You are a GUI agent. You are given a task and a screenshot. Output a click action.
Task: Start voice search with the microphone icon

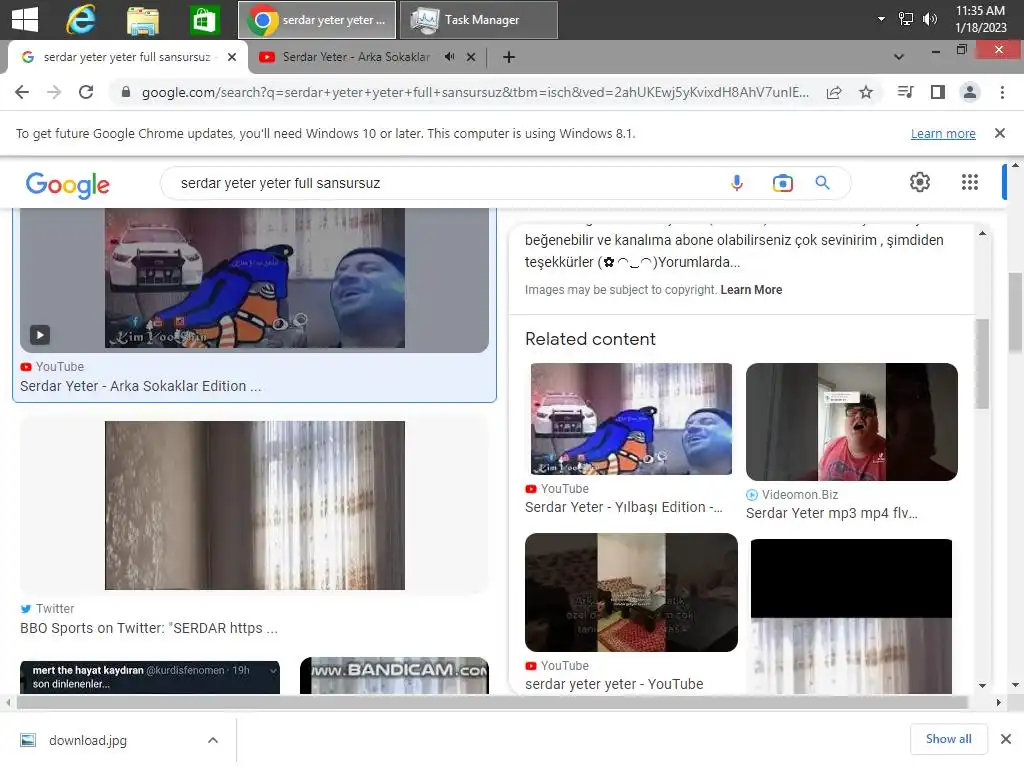[737, 183]
